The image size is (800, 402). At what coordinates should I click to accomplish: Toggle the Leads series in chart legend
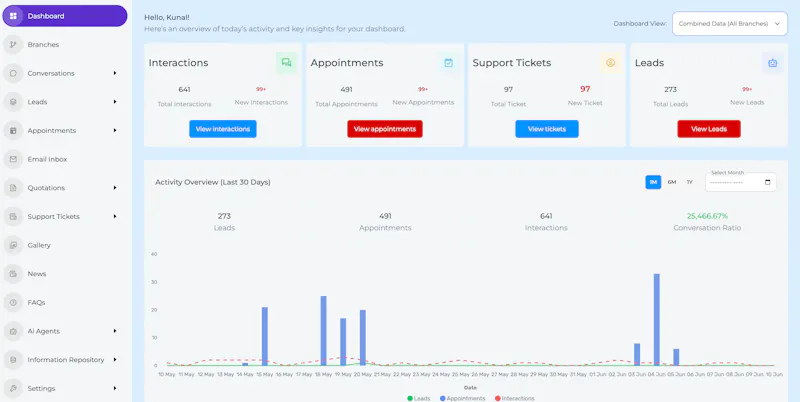(418, 398)
